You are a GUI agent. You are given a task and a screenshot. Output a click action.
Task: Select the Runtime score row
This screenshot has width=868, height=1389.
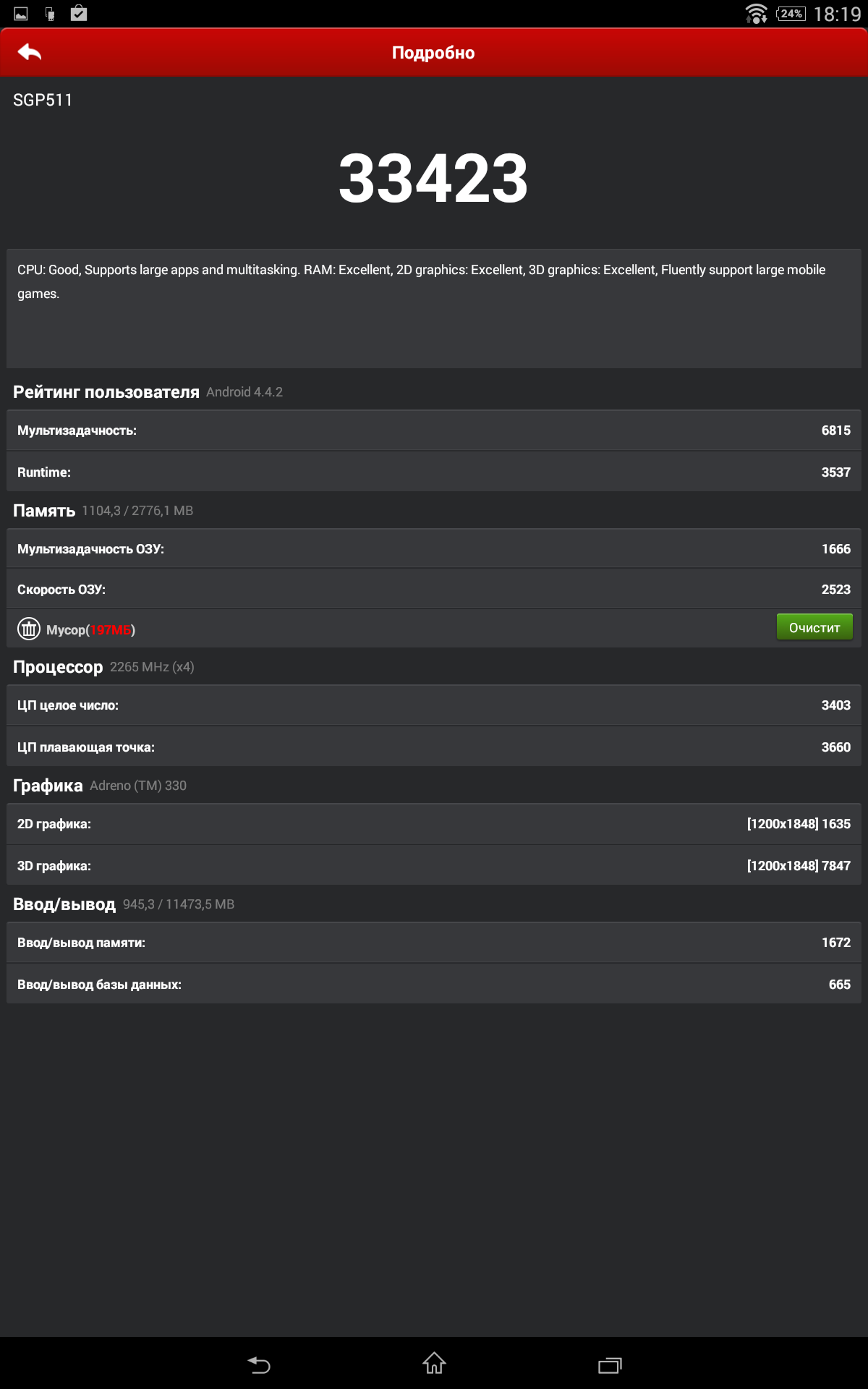[x=434, y=472]
